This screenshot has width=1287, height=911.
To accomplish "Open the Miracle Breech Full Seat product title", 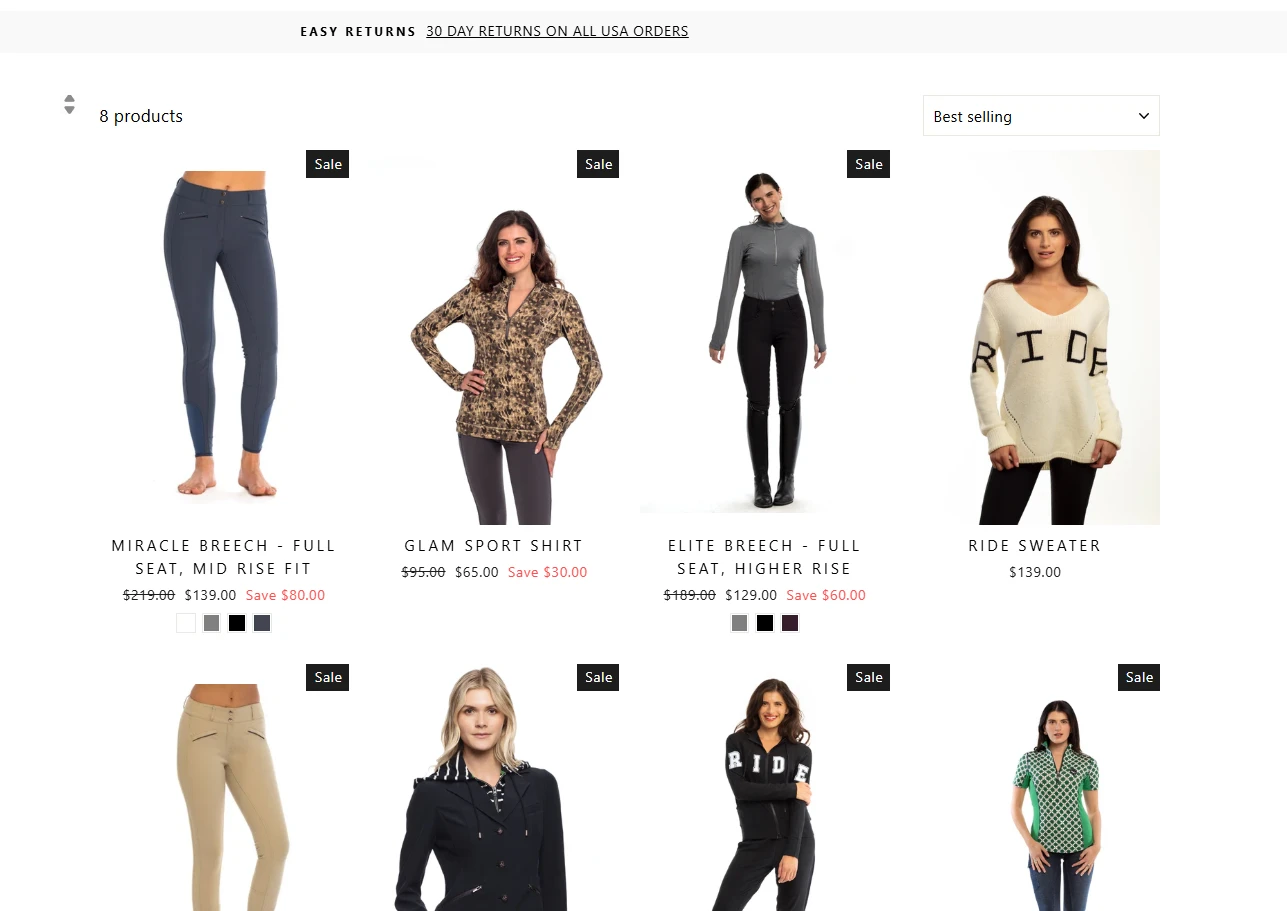I will 224,557.
